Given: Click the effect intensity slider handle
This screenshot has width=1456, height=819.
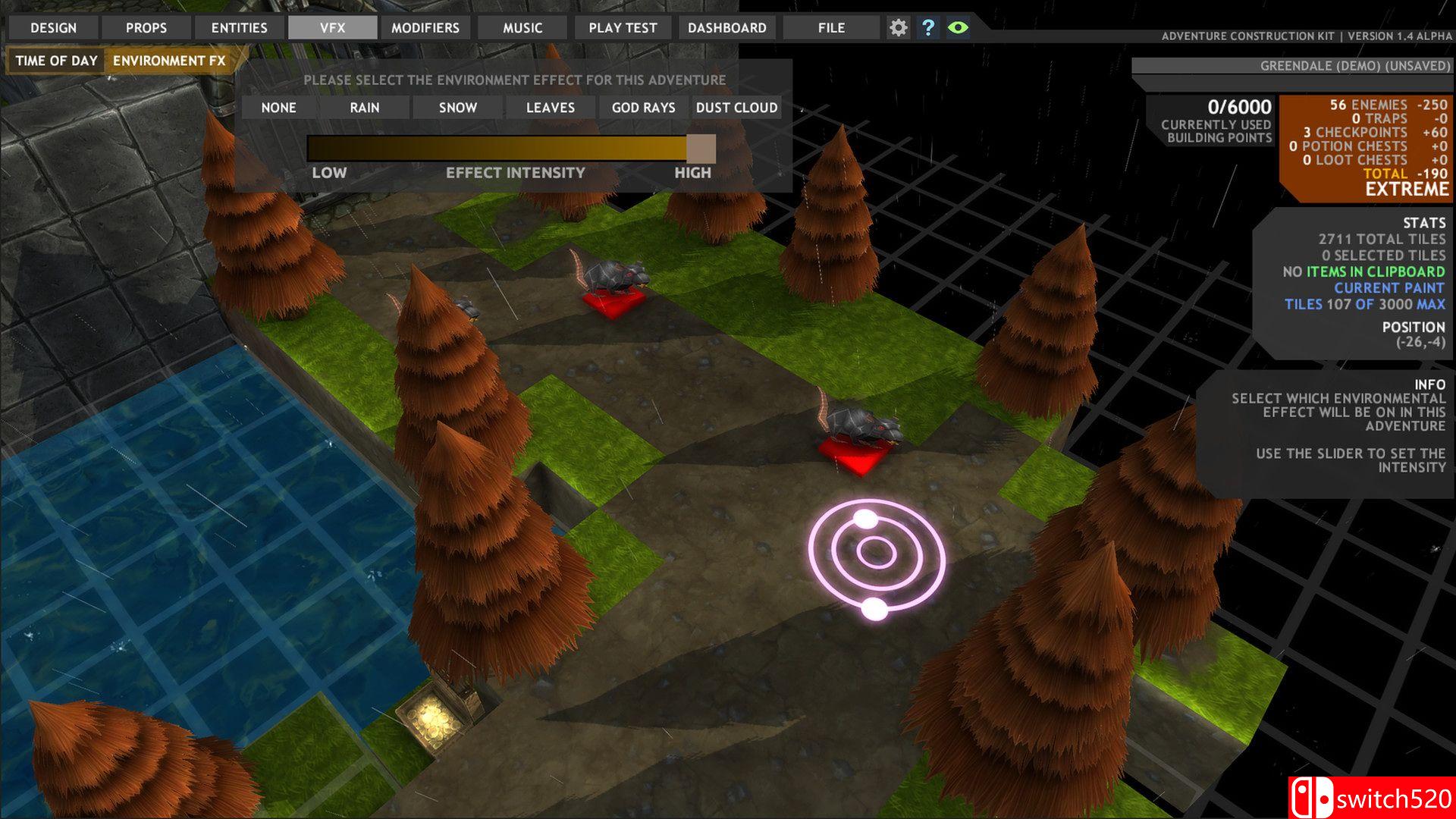Looking at the screenshot, I should 701,149.
